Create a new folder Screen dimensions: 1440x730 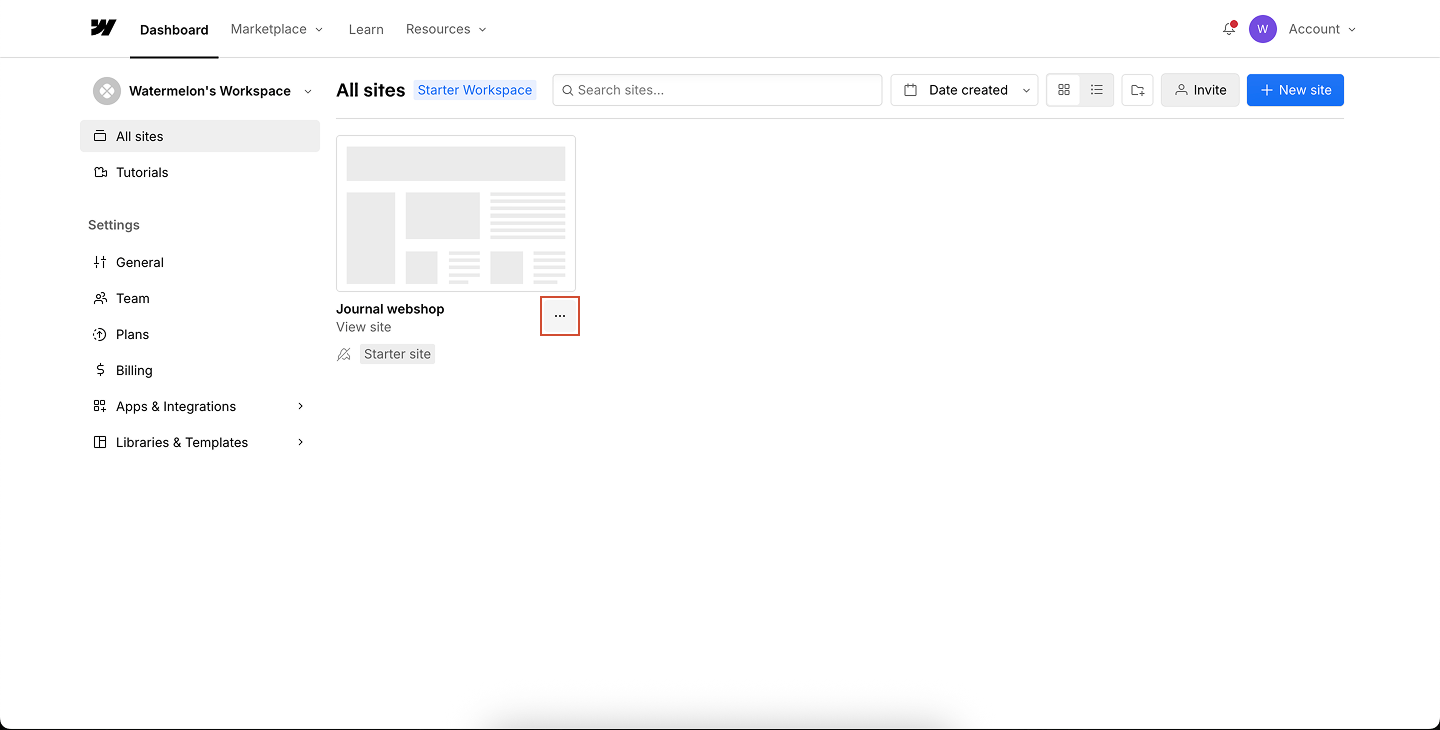1138,90
